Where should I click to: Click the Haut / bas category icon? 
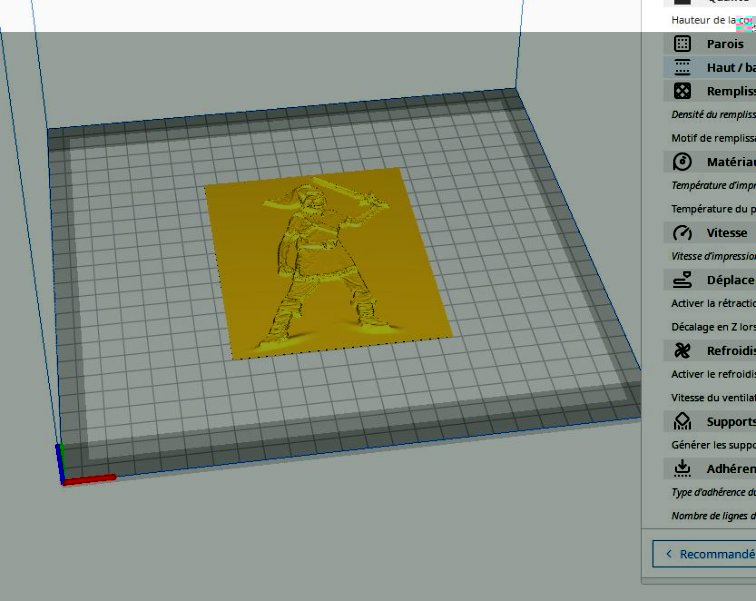682,67
